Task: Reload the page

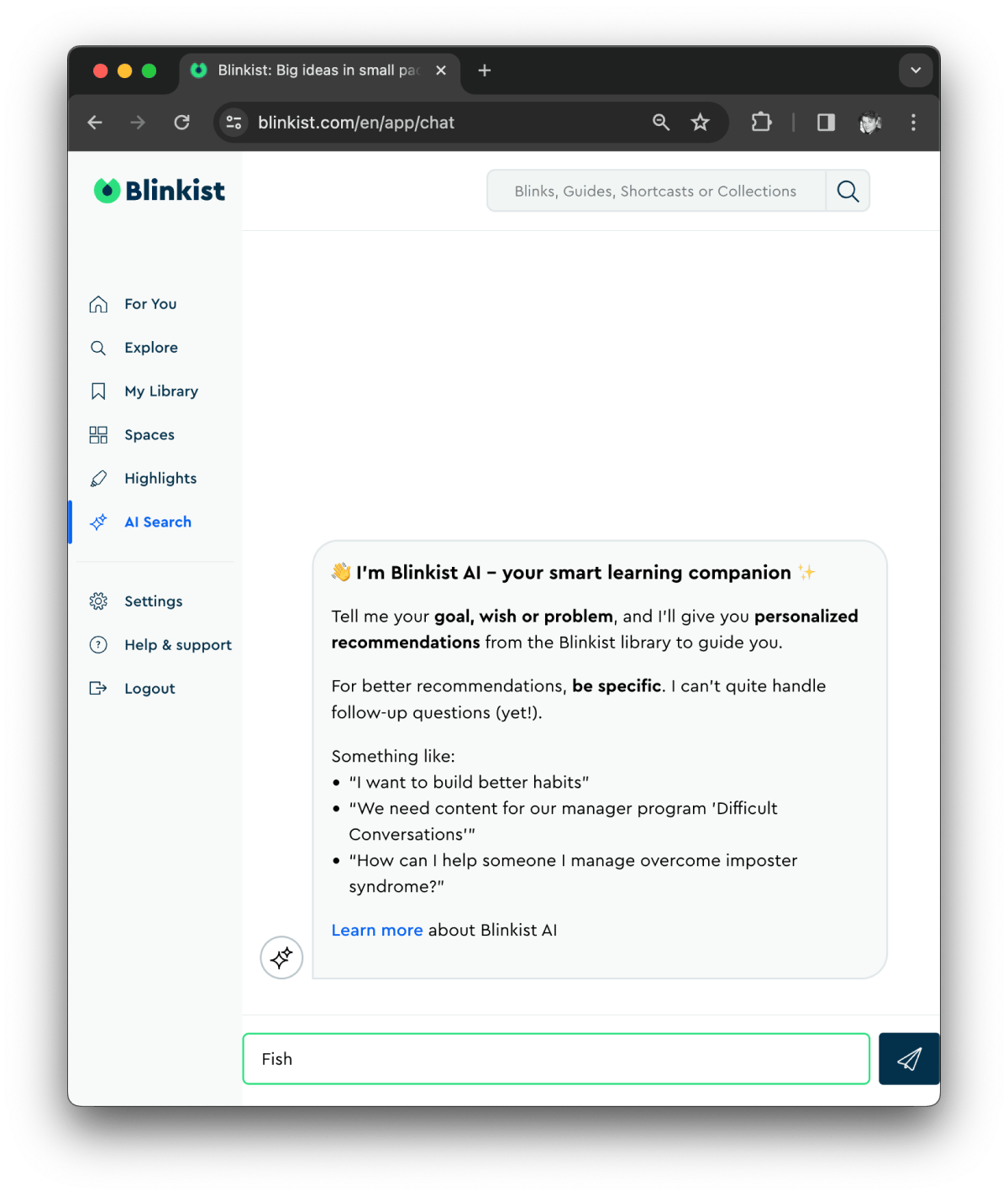Action: (181, 123)
